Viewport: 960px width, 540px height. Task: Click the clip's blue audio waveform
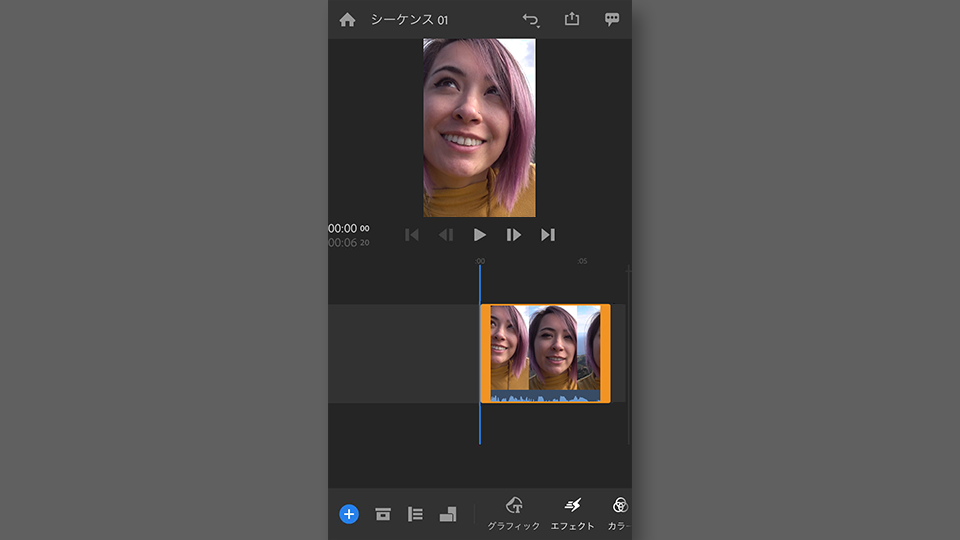pyautogui.click(x=545, y=397)
